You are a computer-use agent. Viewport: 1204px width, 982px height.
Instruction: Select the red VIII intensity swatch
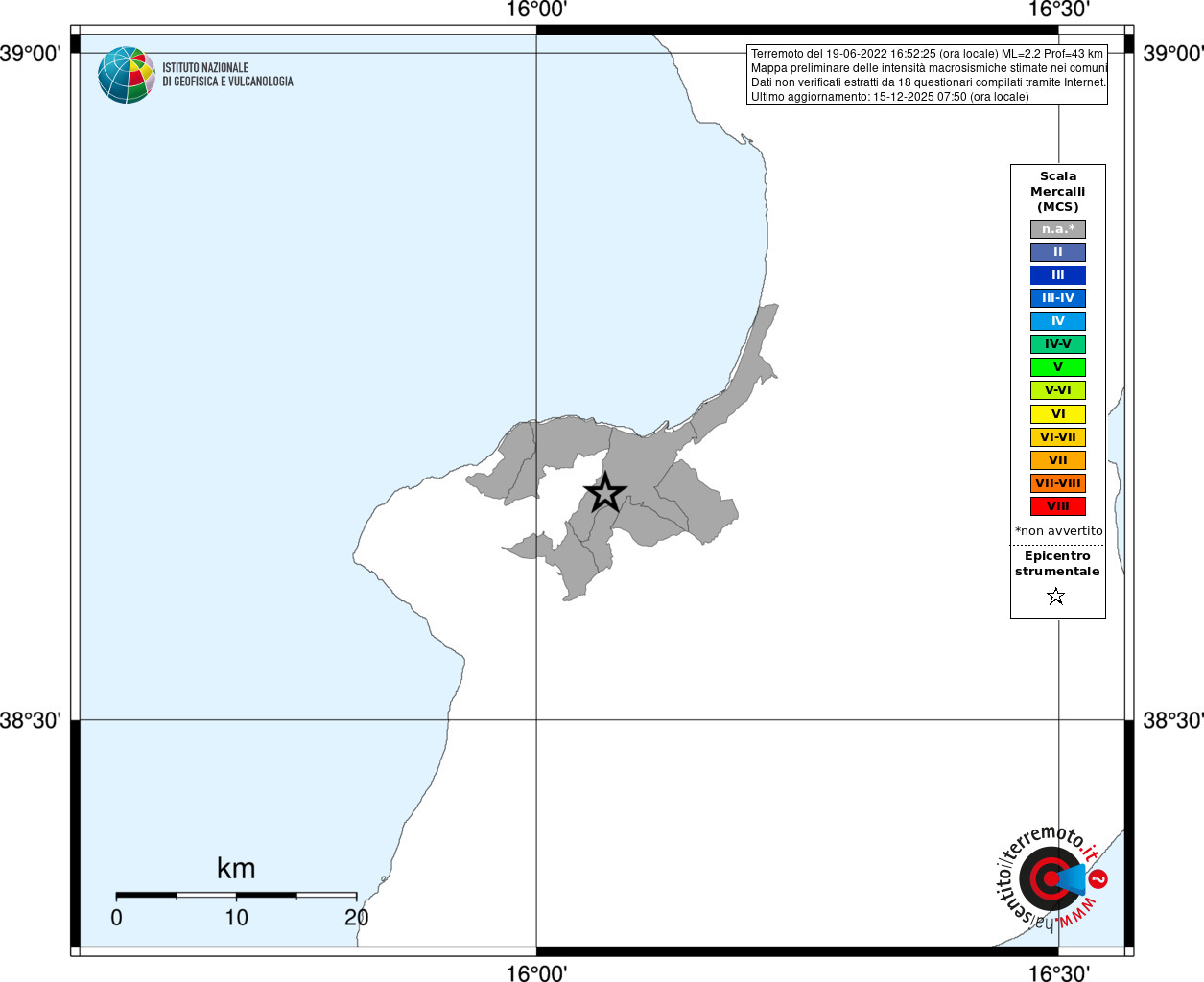click(x=1058, y=506)
